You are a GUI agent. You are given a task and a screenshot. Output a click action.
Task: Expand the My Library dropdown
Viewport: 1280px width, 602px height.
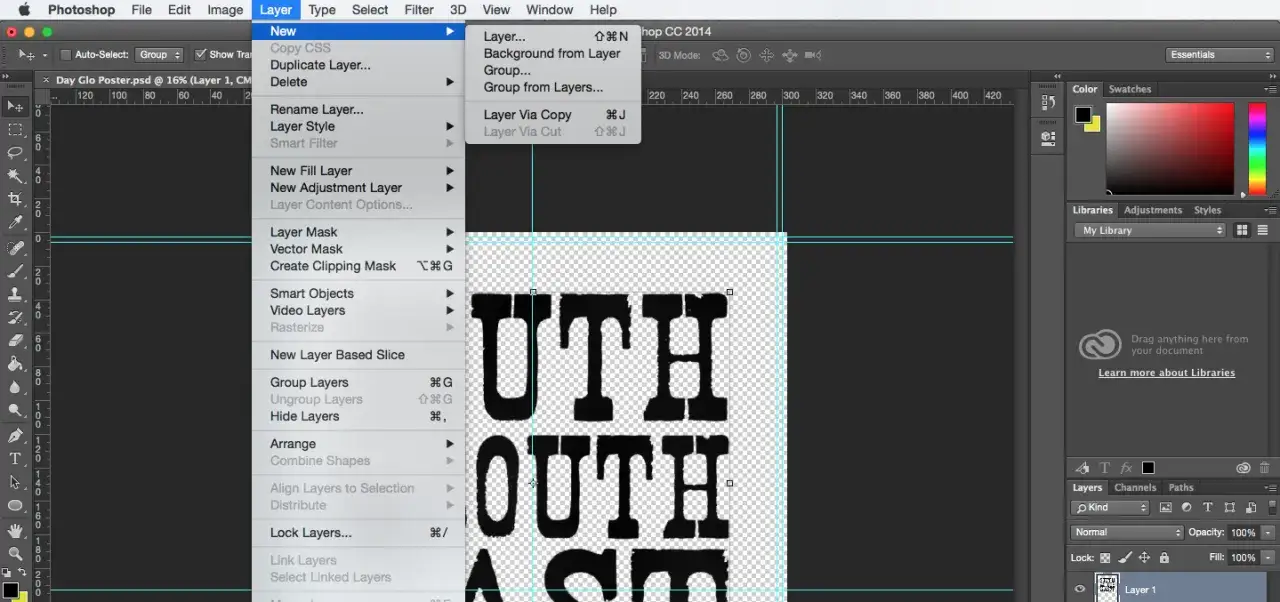click(1150, 230)
